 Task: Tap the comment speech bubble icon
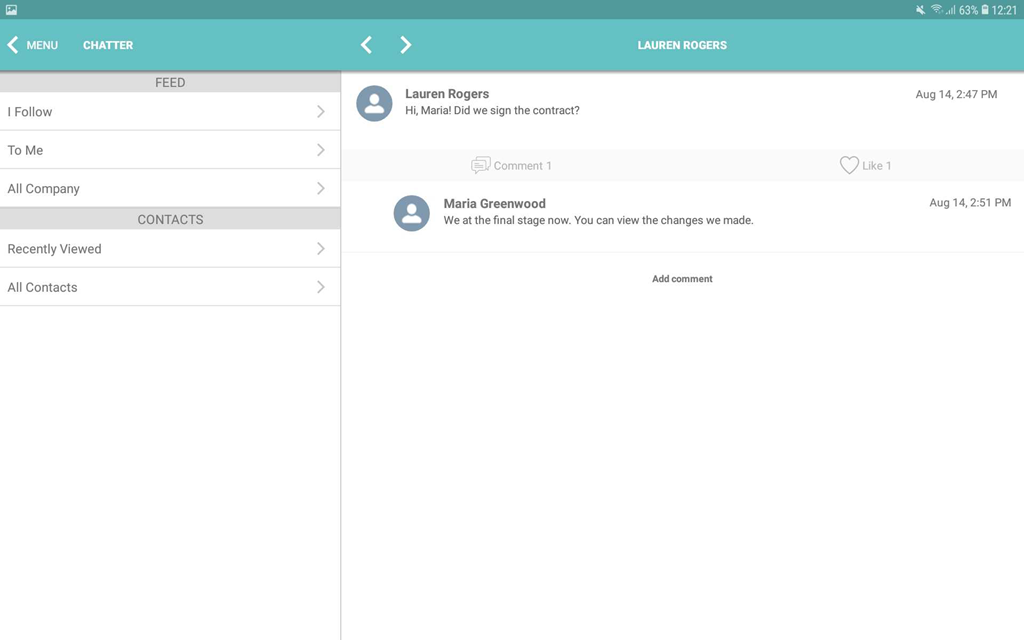tap(480, 165)
